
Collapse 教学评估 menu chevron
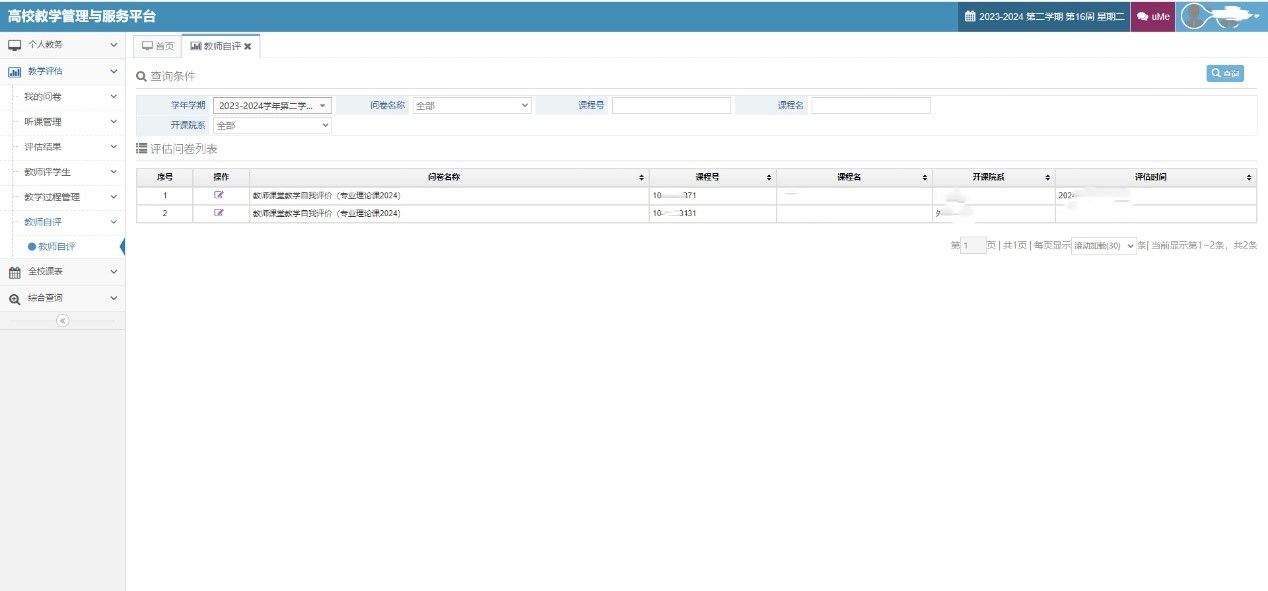[114, 71]
